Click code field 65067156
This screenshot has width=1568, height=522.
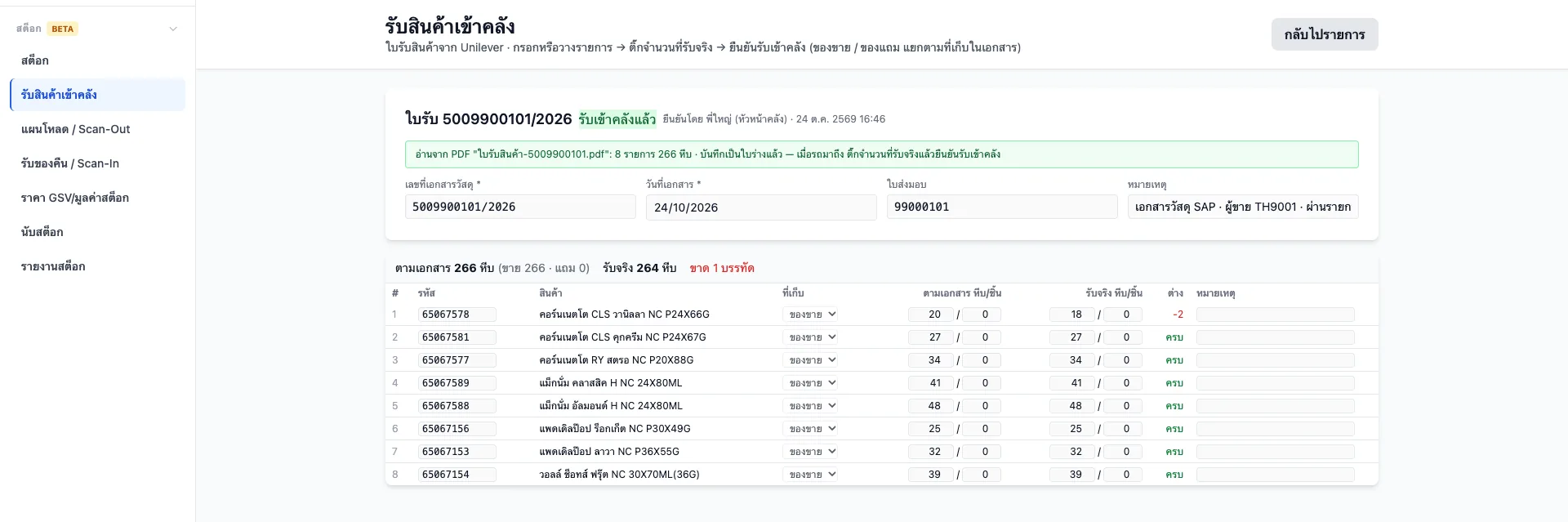[x=457, y=429]
